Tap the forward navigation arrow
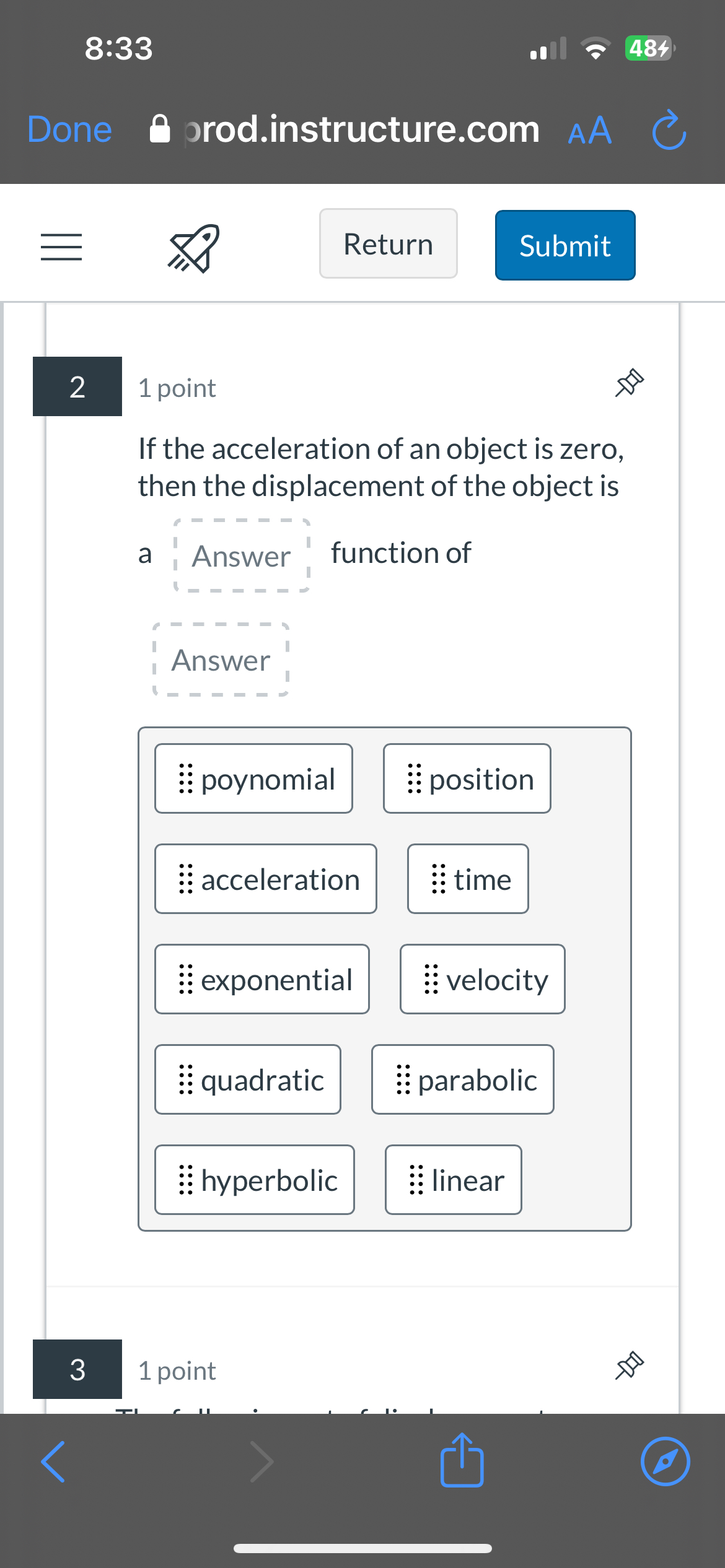 tap(263, 1461)
